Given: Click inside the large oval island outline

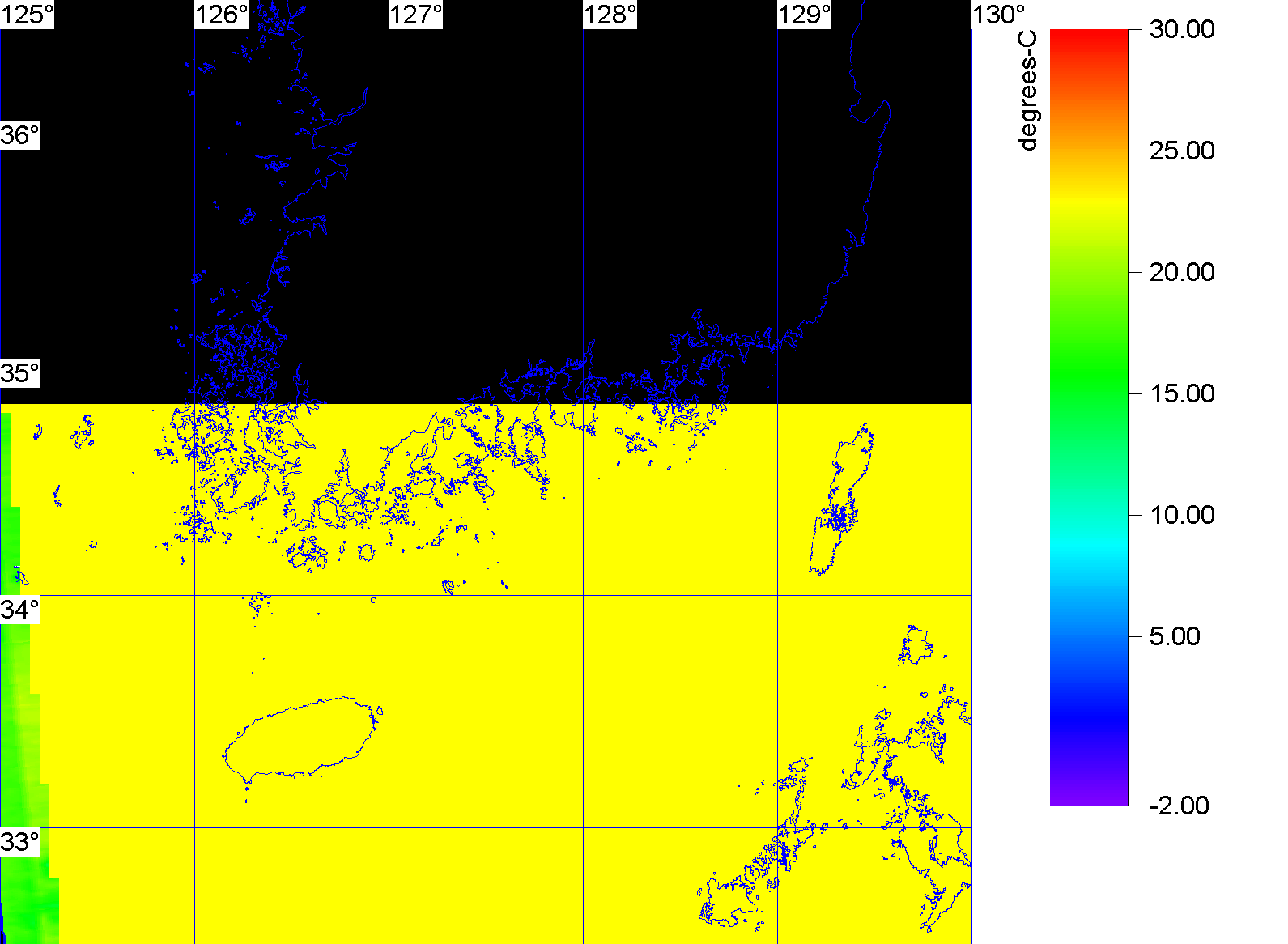Looking at the screenshot, I should tap(301, 738).
